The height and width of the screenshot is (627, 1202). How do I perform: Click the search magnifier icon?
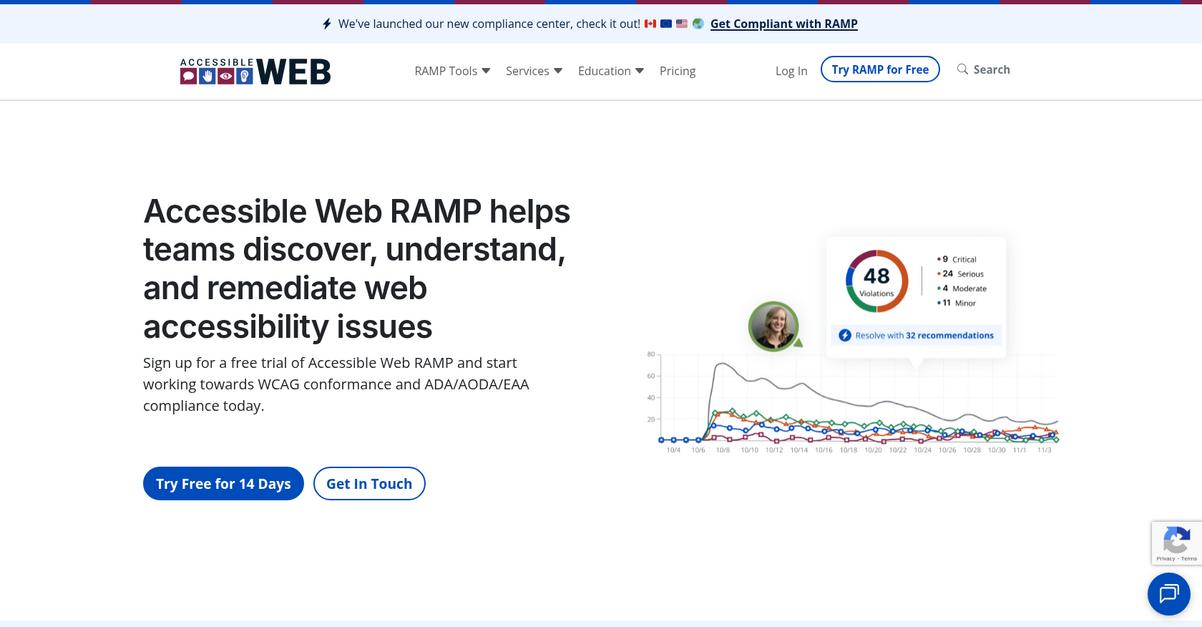pos(962,69)
